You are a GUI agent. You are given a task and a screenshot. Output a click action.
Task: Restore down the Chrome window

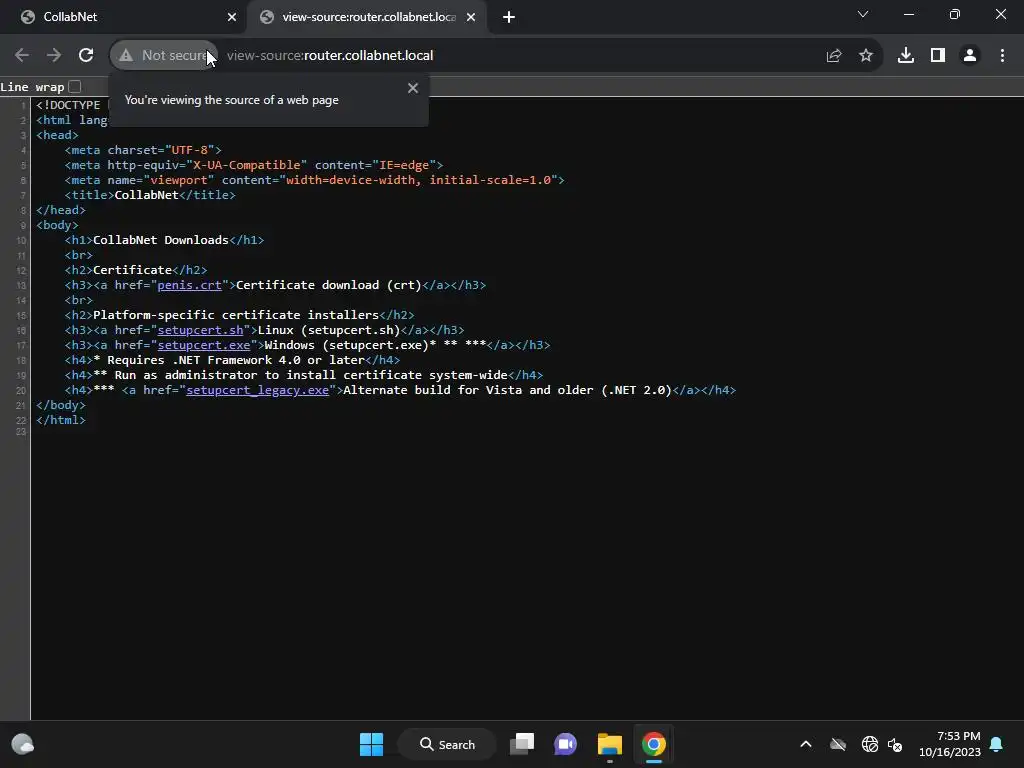tap(955, 14)
